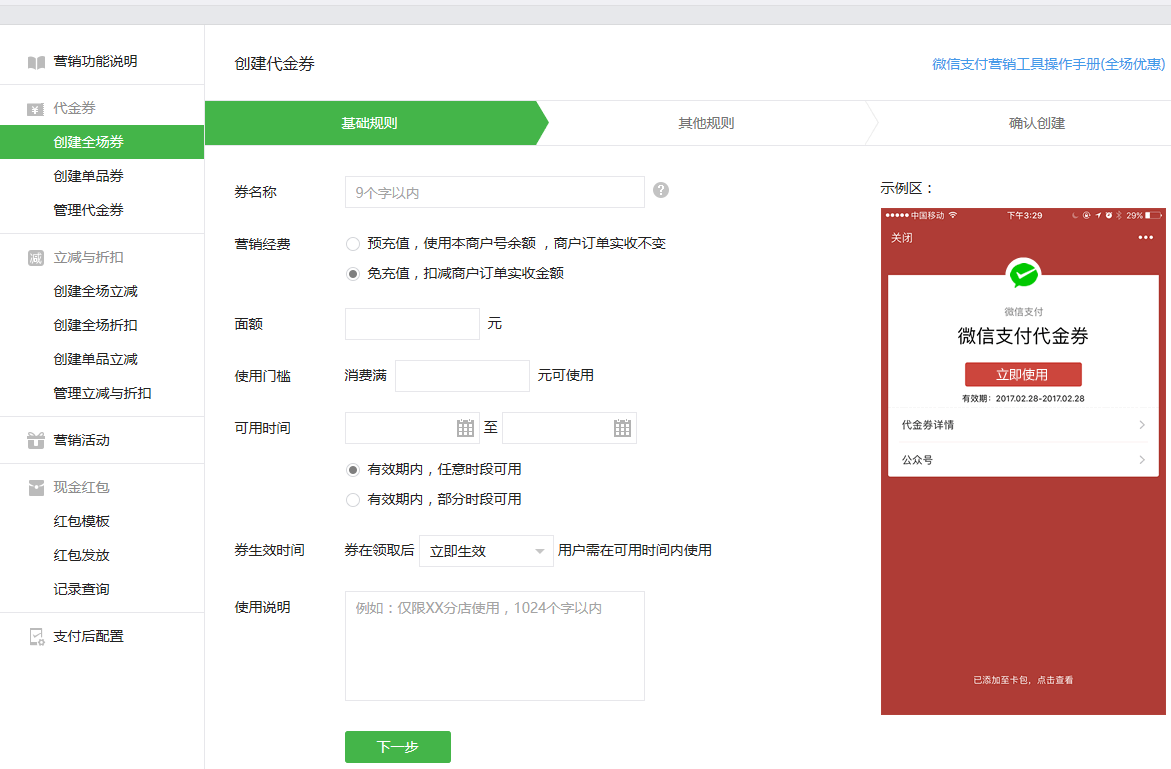Screen dimensions: 1171x769
Task: Click the 立减与折扣 sidebar section header
Action: coord(88,258)
